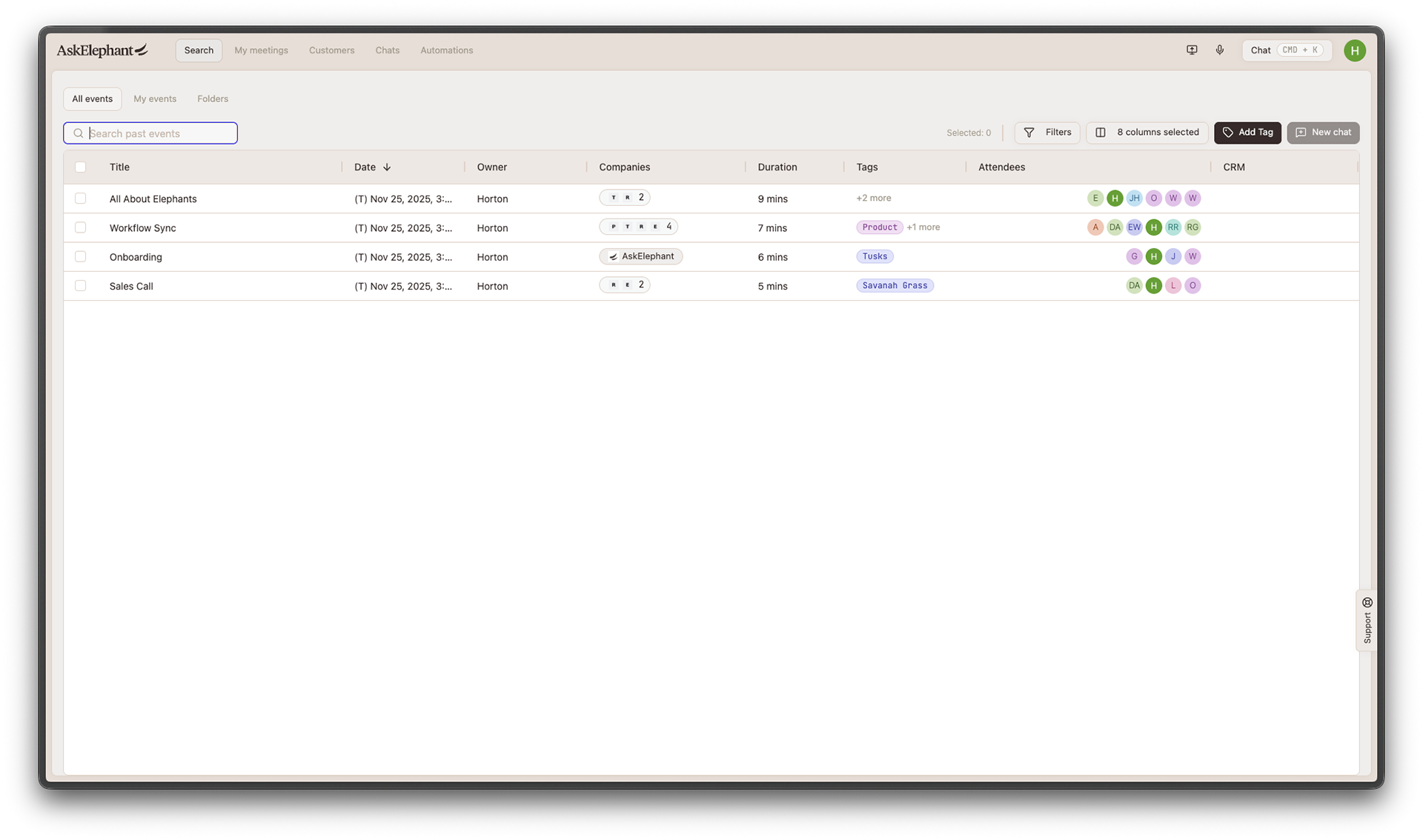Check the Workflow Sync row checkbox

click(x=81, y=227)
